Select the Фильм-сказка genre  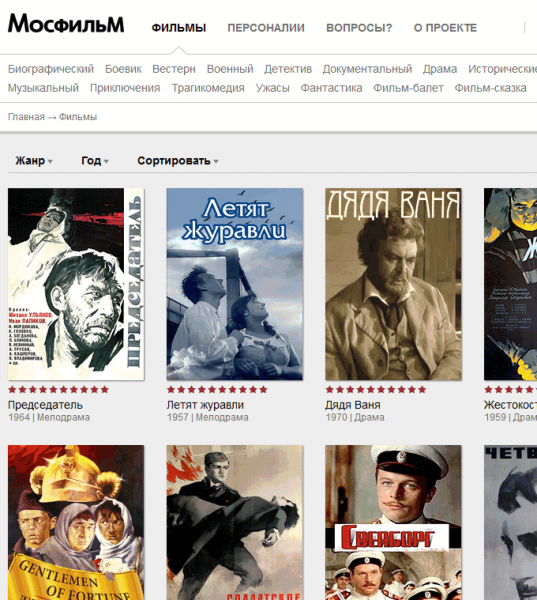(x=490, y=88)
